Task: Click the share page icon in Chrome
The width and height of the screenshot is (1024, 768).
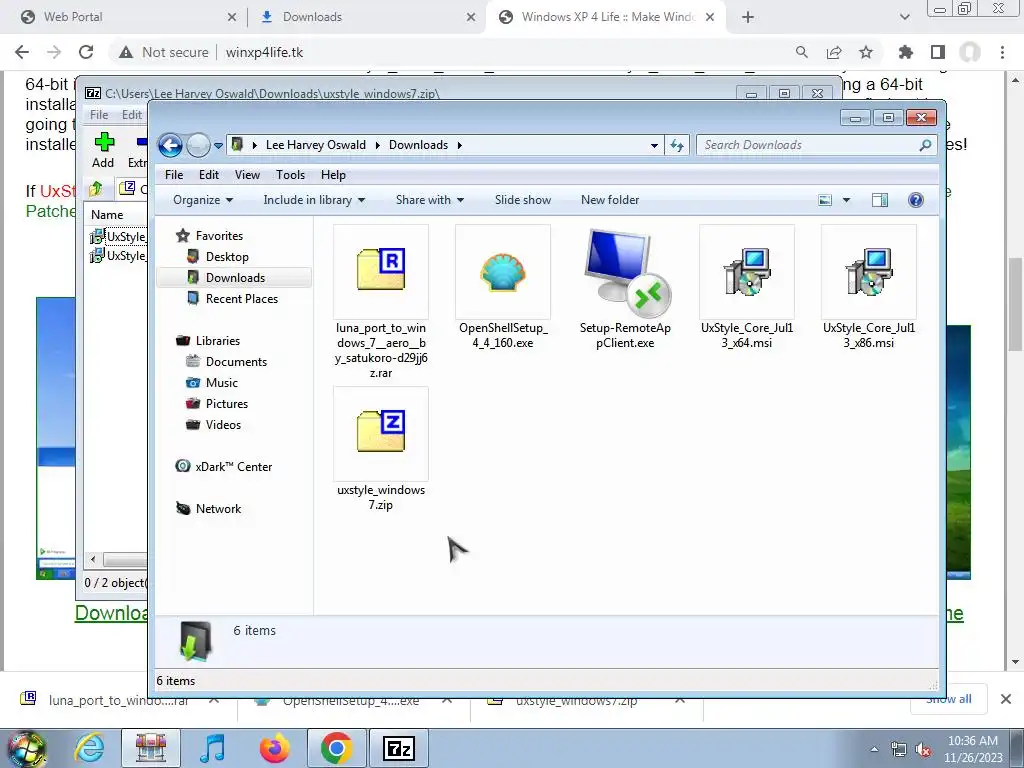Action: (834, 52)
